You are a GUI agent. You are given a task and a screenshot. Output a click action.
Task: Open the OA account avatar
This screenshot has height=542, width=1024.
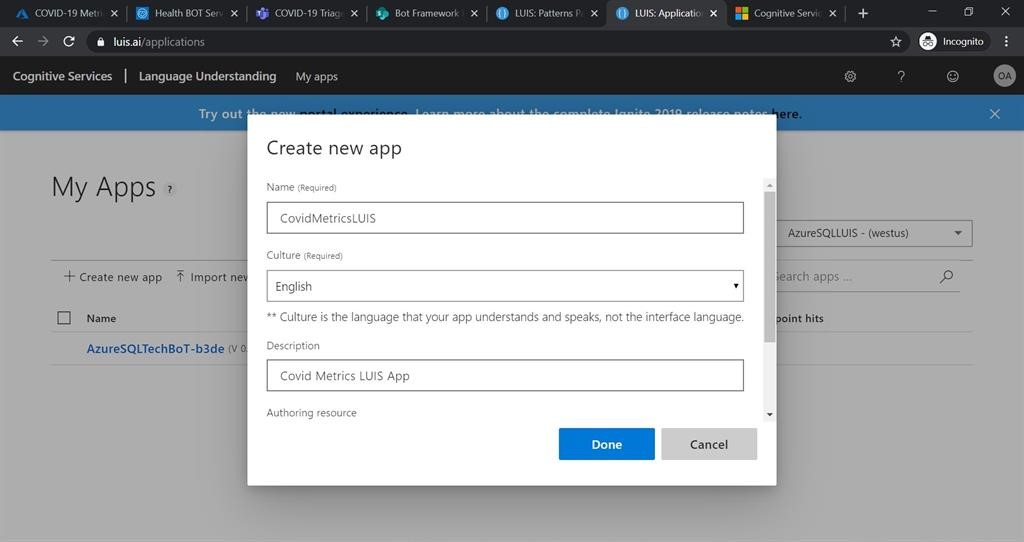(1003, 76)
